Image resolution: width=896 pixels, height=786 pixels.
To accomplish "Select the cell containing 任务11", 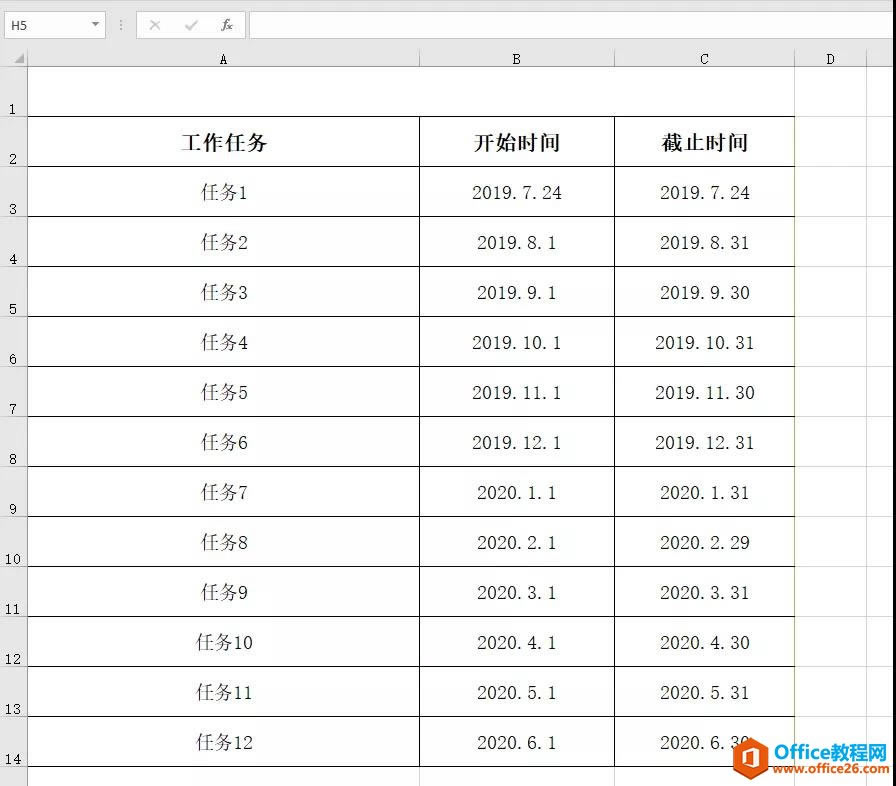I will 223,692.
